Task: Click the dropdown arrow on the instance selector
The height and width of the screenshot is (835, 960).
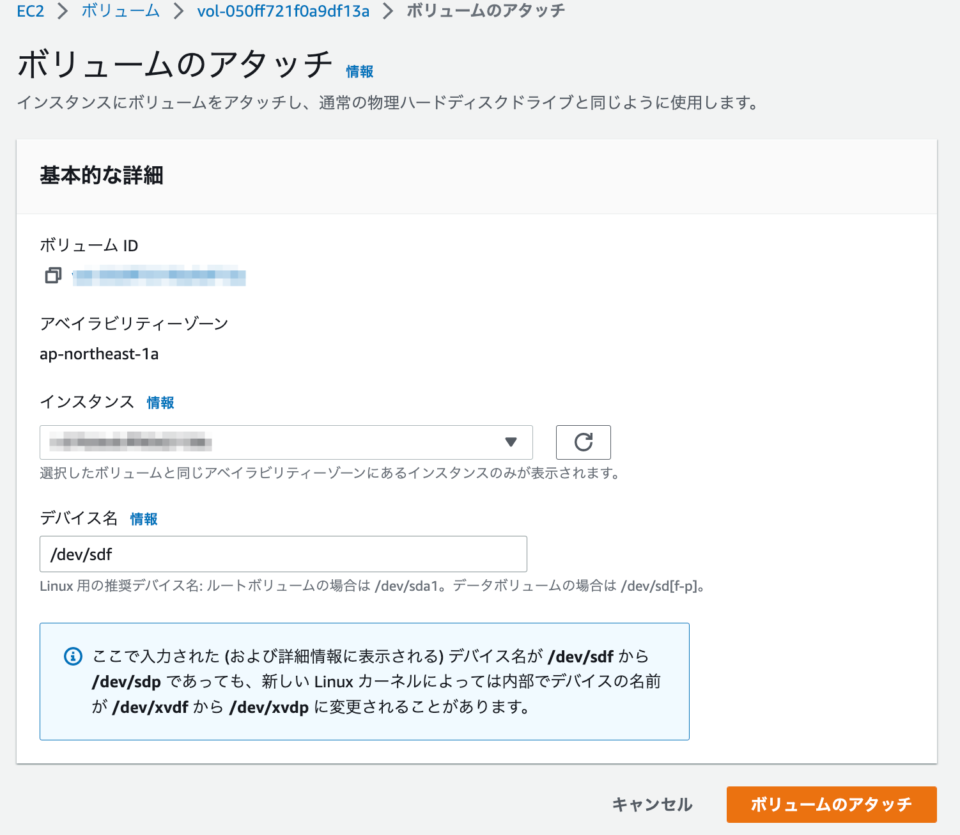Action: 513,442
